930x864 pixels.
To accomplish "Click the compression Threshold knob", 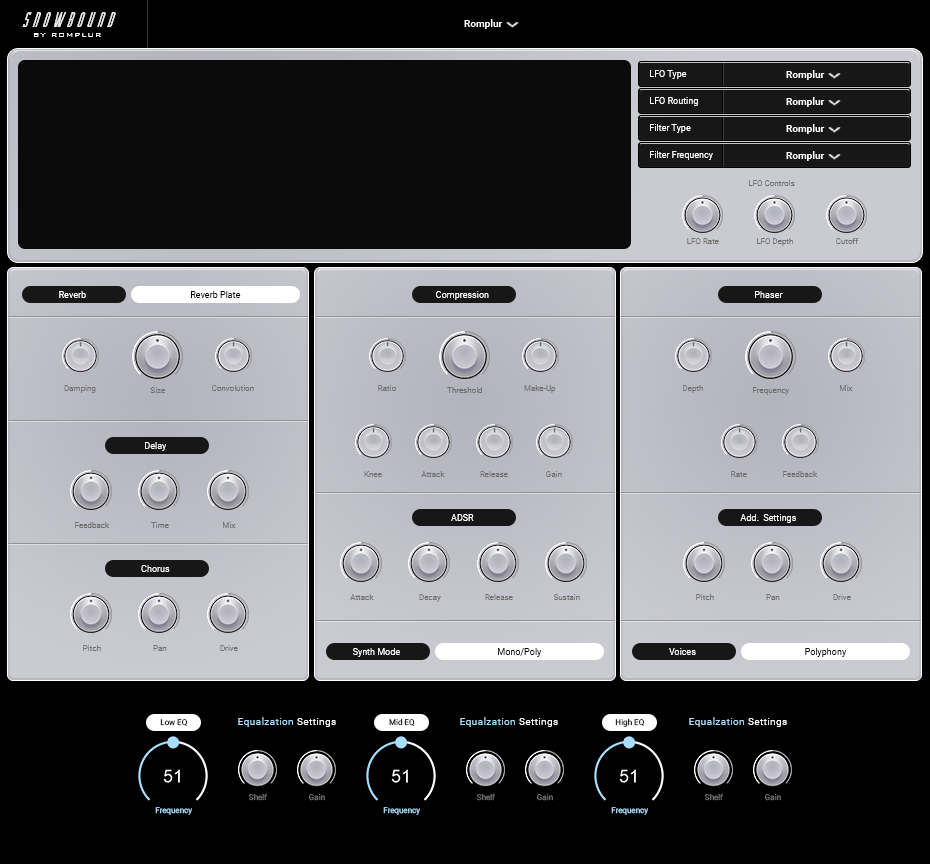I will tap(464, 356).
